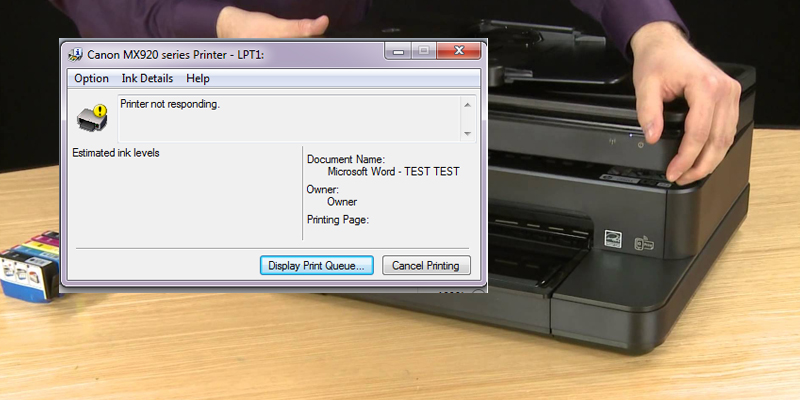Click the 'Printing Page:' label
This screenshot has height=400, width=800.
[x=338, y=220]
